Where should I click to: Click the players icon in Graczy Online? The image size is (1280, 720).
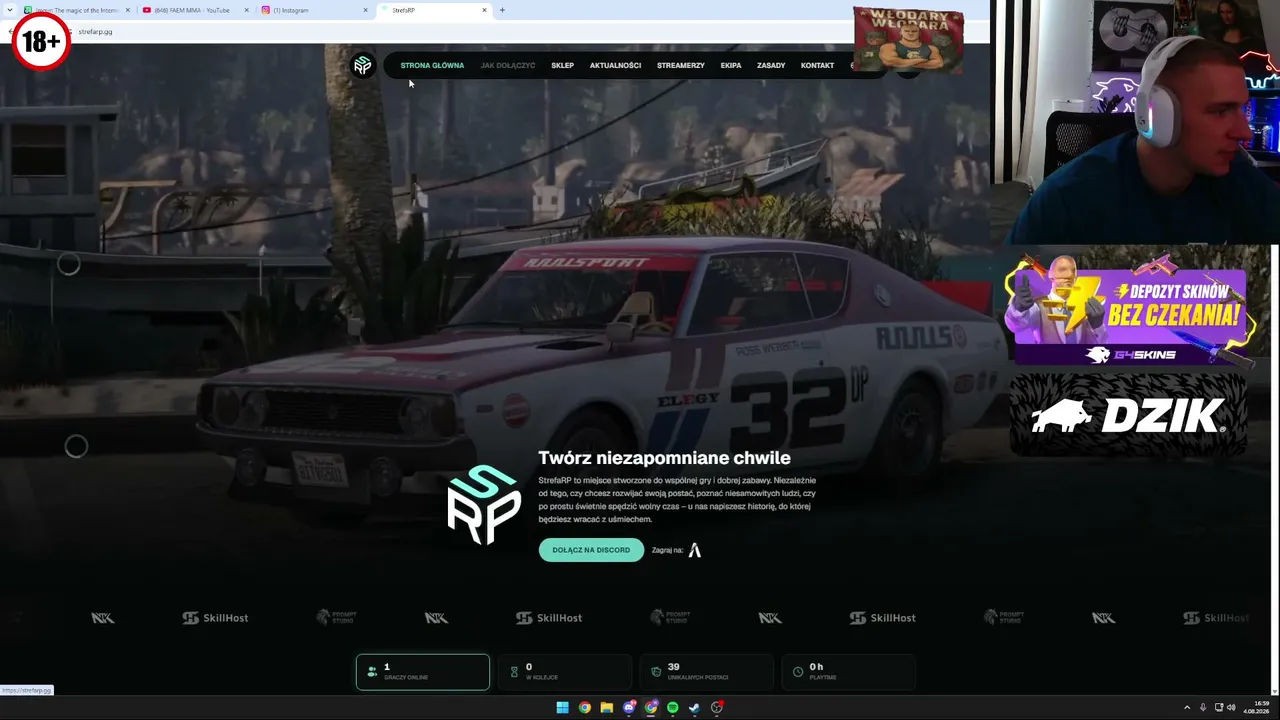point(372,672)
